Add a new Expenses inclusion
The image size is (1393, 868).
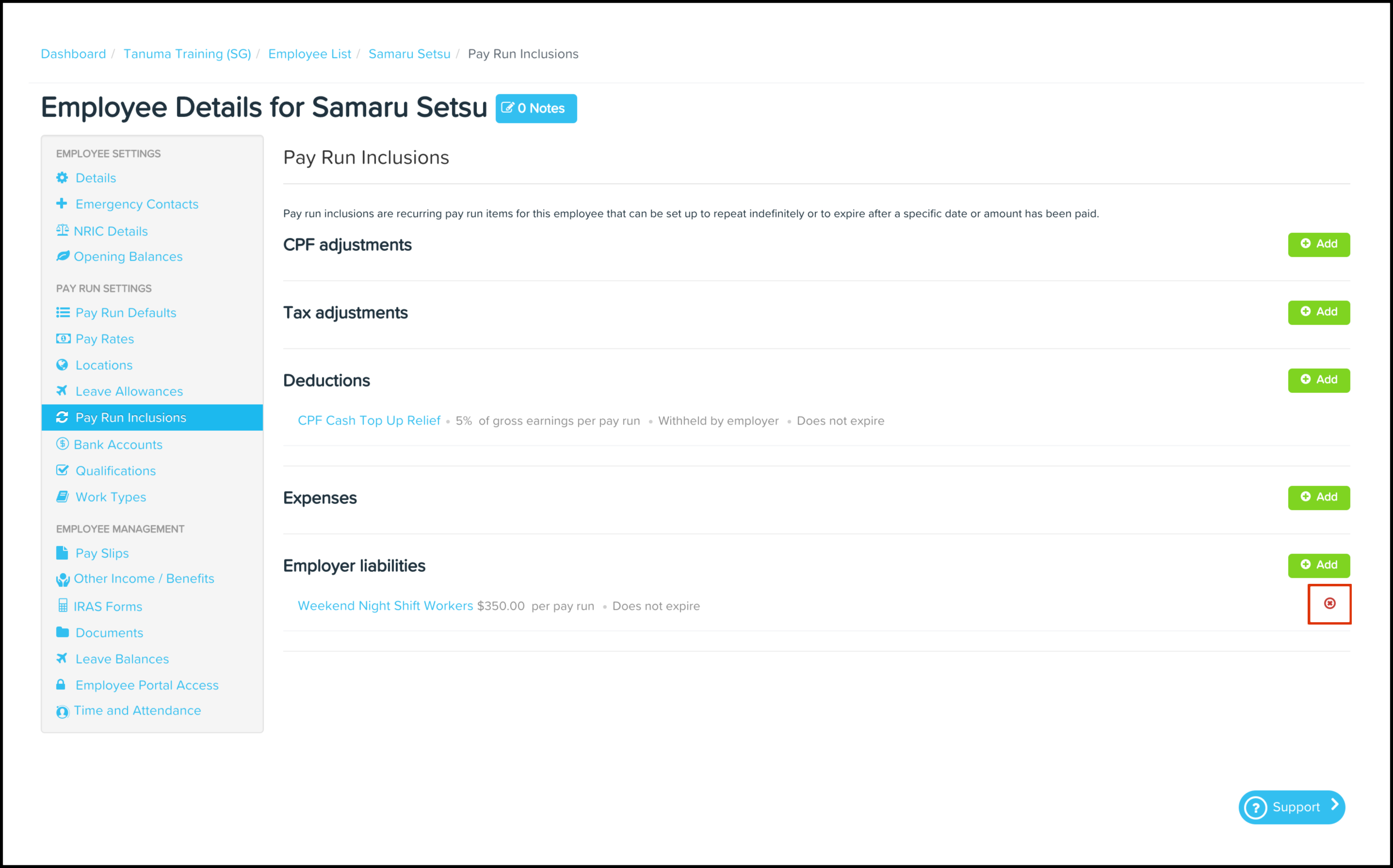(1318, 497)
